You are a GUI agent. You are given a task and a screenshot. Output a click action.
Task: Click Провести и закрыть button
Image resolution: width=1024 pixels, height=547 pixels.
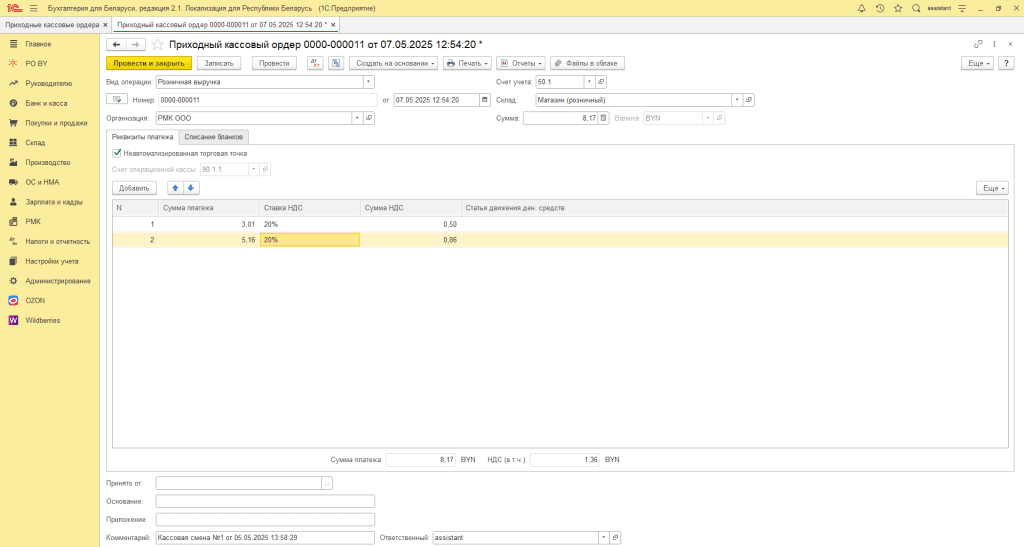point(149,63)
